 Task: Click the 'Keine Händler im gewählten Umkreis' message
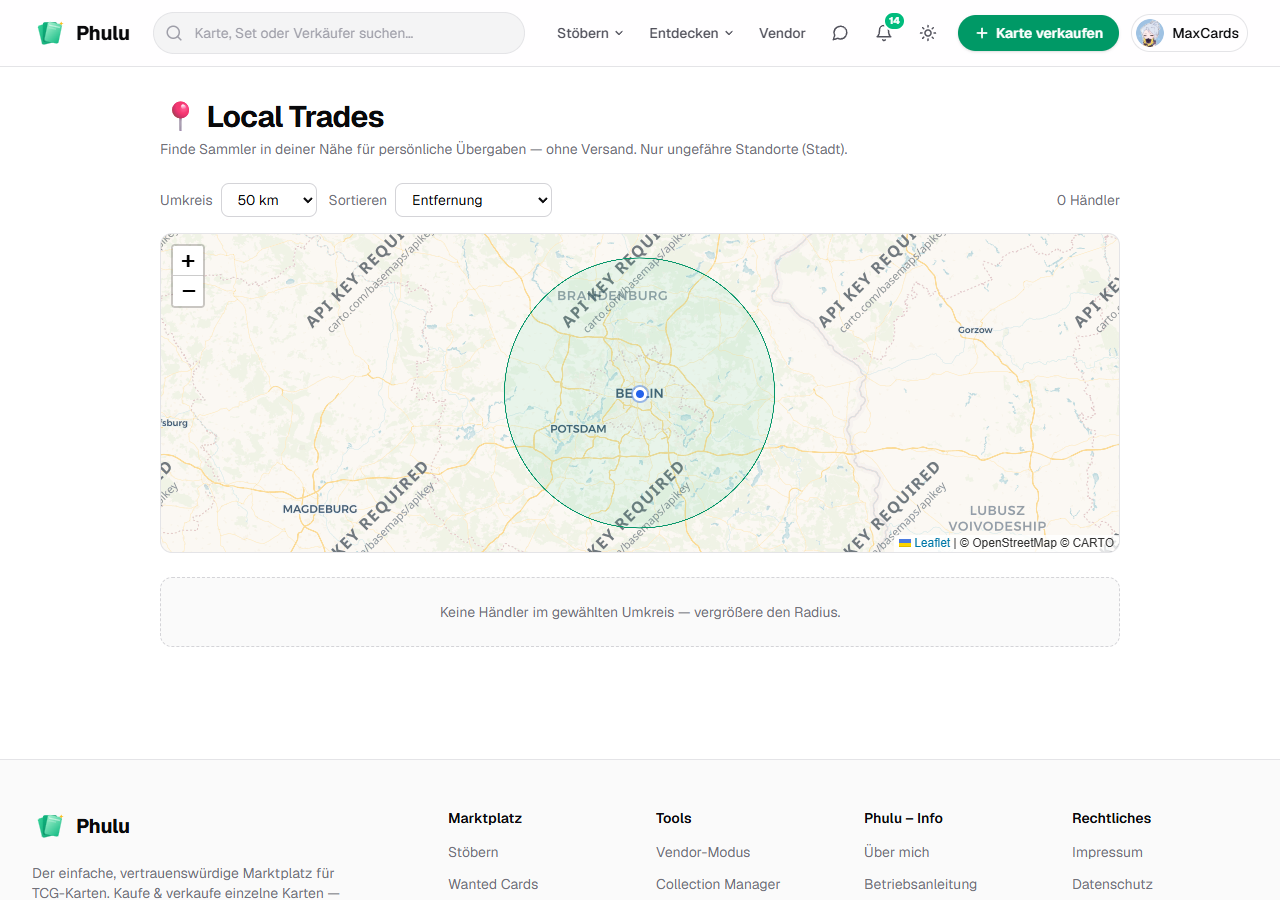pos(640,612)
